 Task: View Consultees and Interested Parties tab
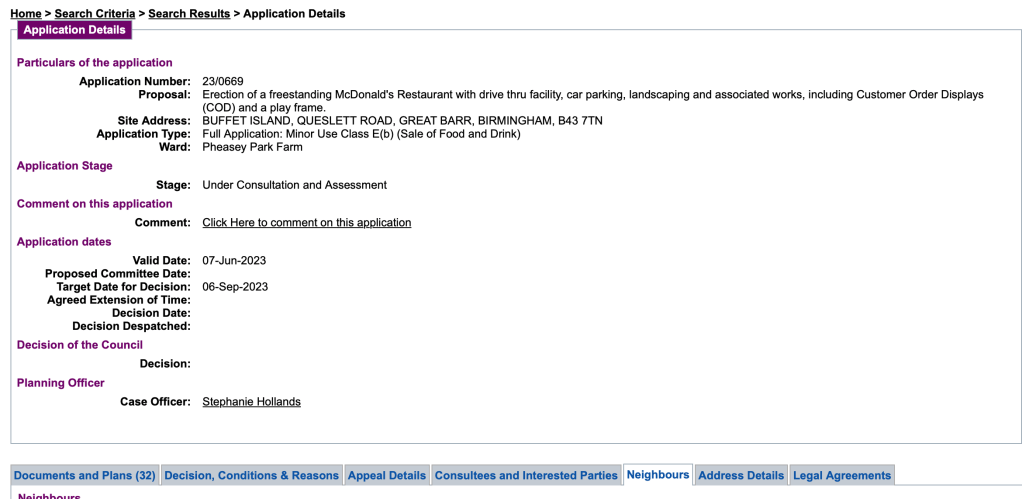[x=526, y=476]
